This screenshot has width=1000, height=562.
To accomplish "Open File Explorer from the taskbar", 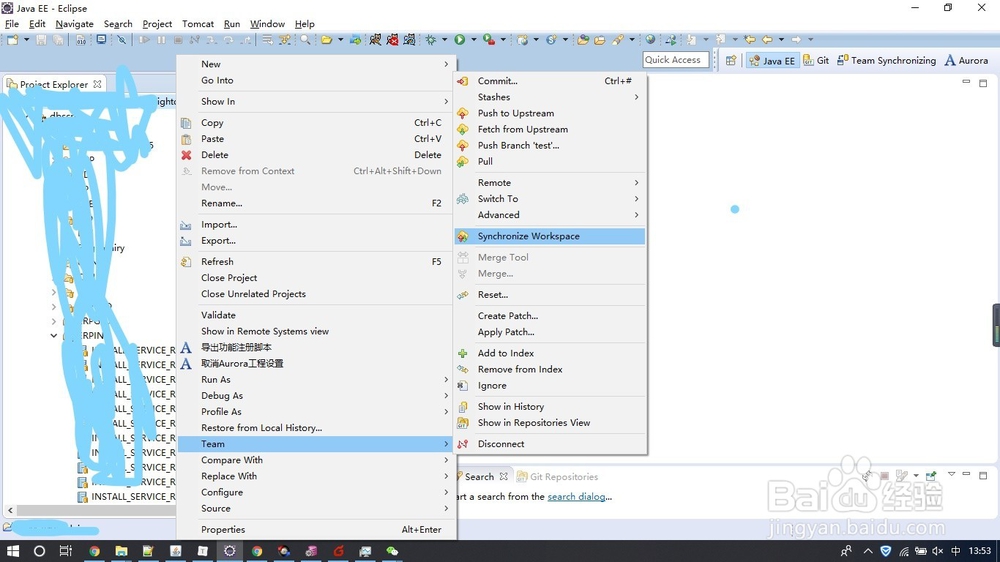I will 121,551.
